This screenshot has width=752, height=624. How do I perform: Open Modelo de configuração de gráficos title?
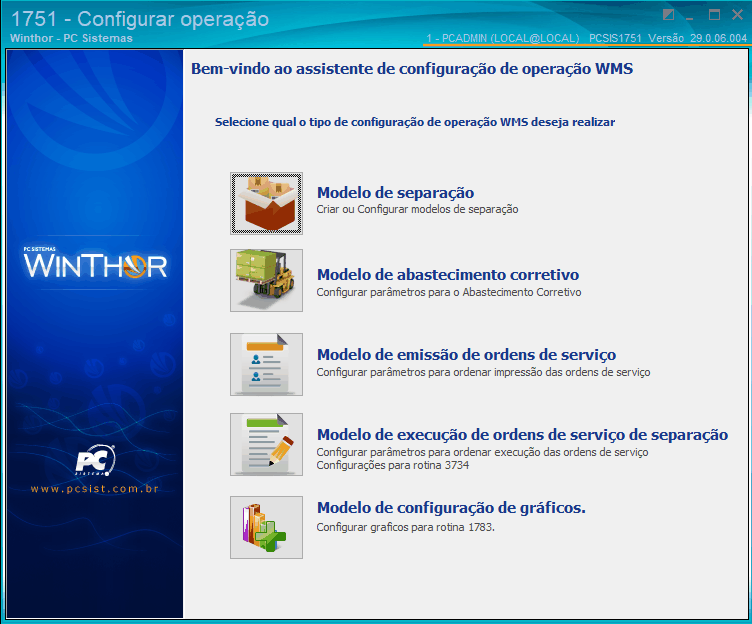[x=451, y=508]
